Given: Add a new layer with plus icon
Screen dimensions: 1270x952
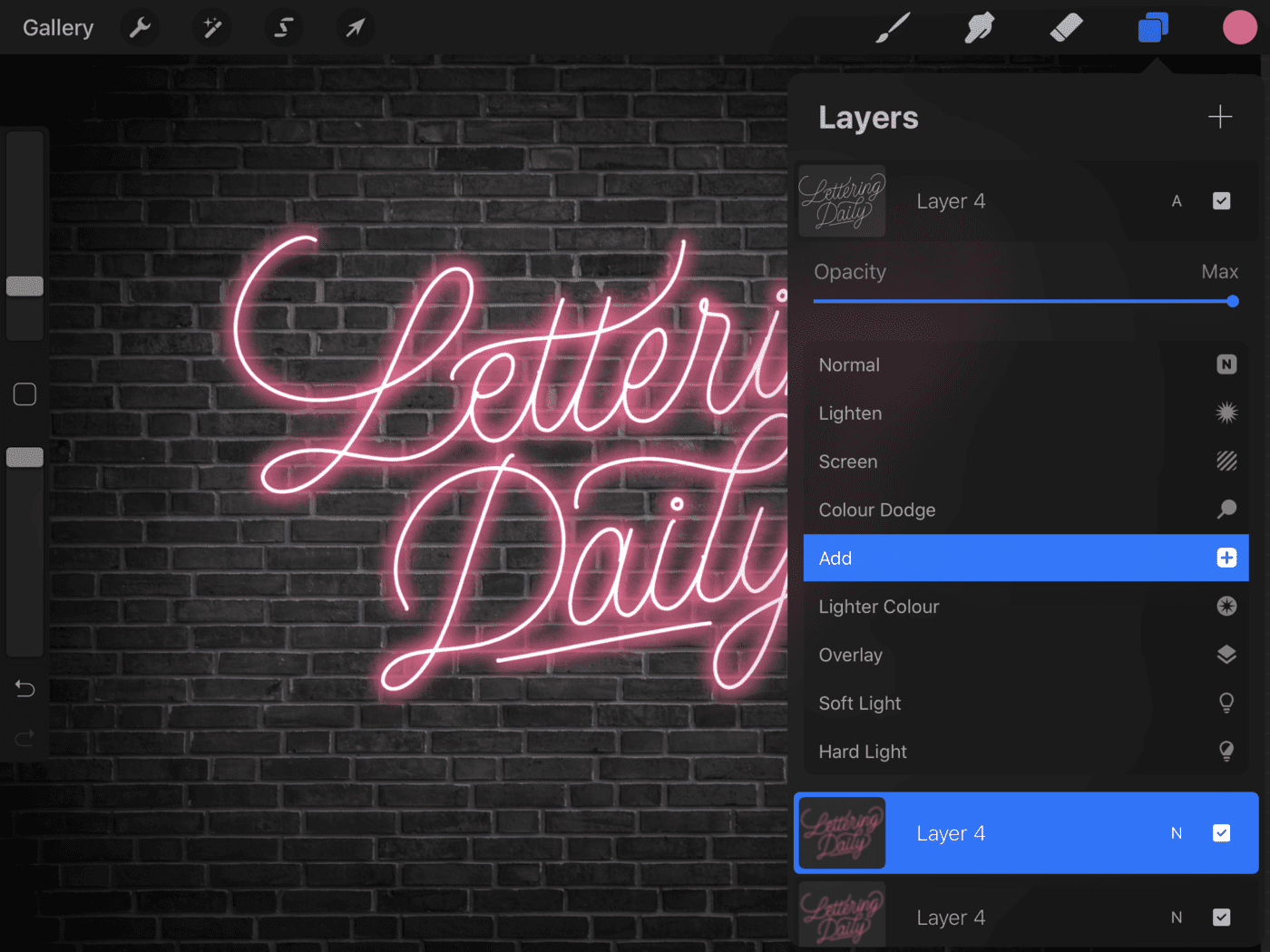Looking at the screenshot, I should point(1220,117).
